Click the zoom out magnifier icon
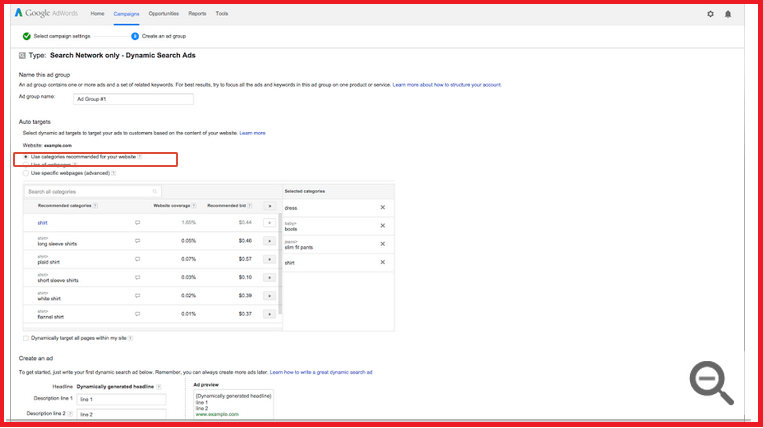The height and width of the screenshot is (428, 763). (711, 383)
